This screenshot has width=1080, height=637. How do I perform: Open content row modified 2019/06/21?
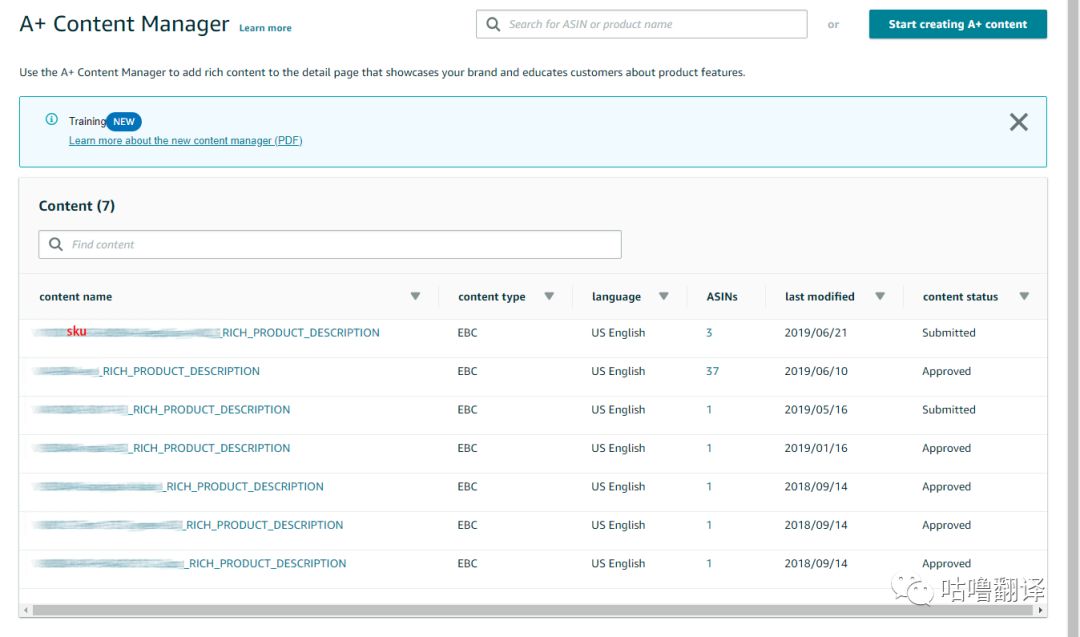pyautogui.click(x=209, y=333)
